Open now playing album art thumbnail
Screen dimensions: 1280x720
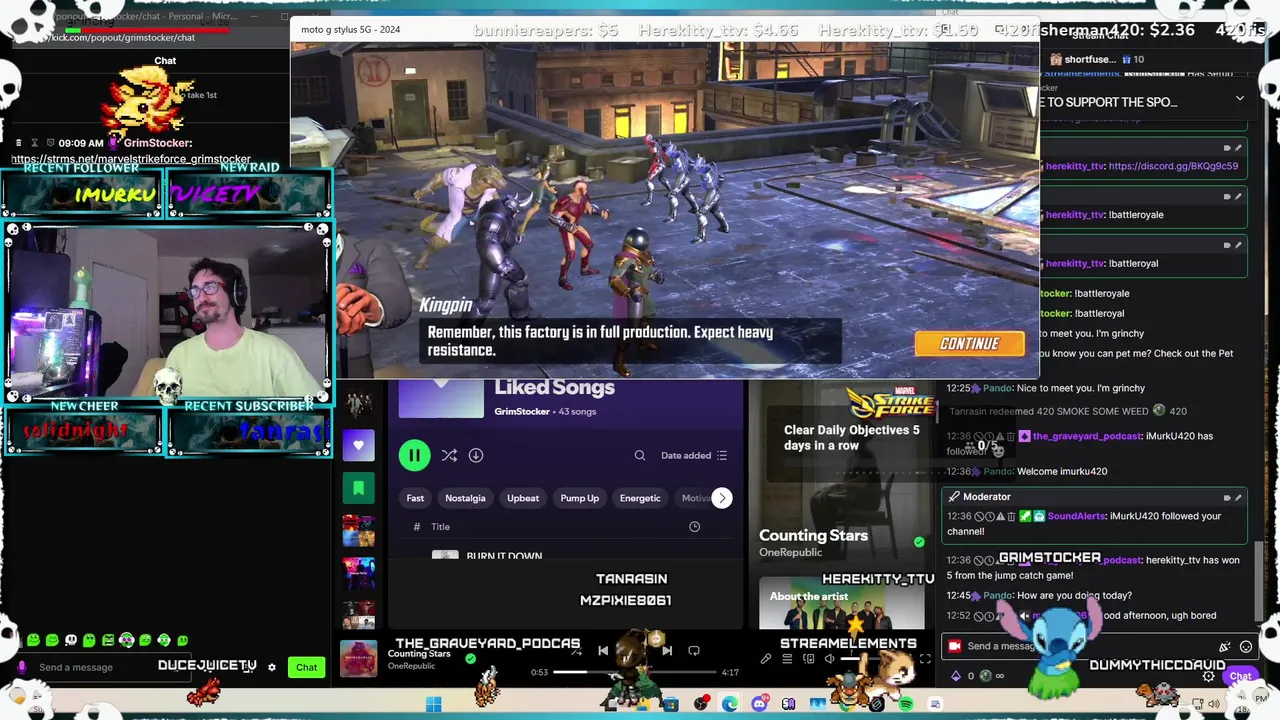(359, 659)
